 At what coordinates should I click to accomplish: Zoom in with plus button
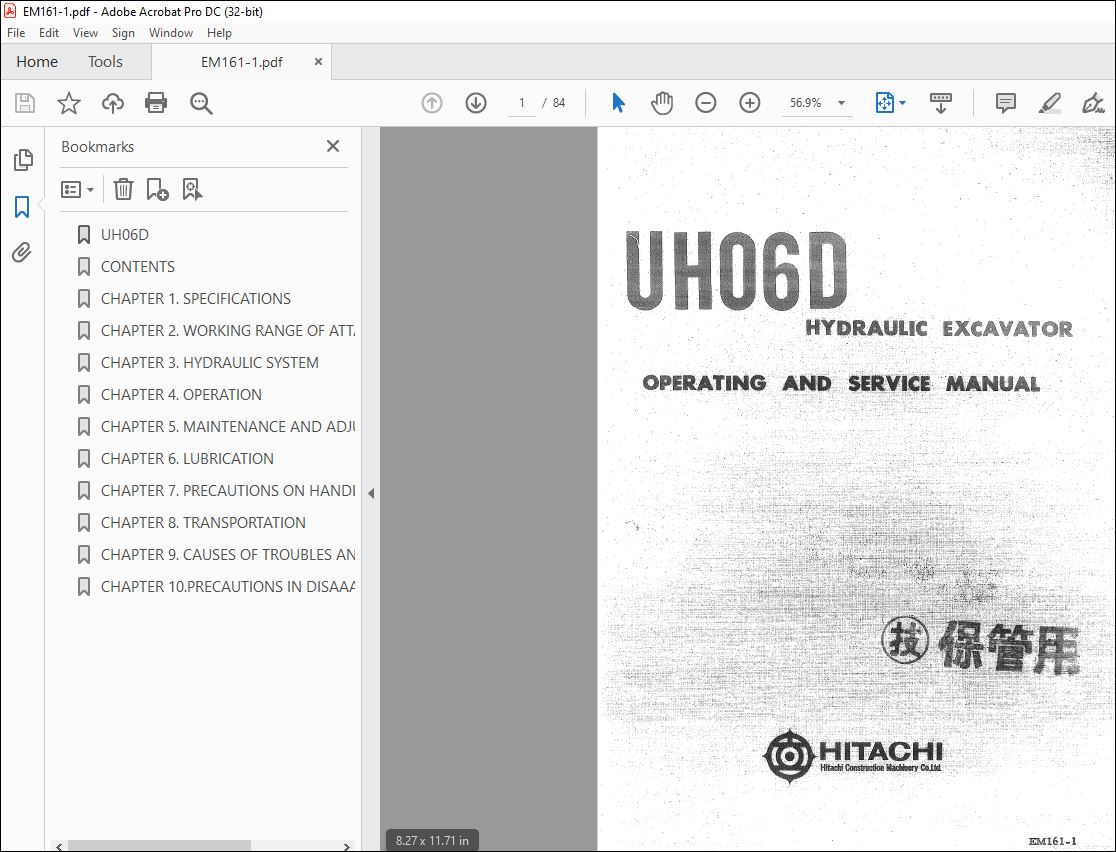point(749,103)
